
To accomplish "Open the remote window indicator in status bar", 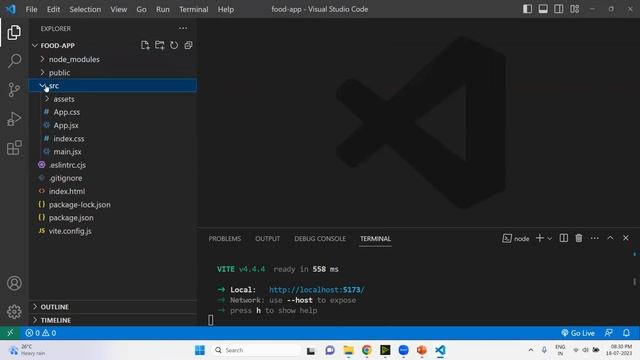I will (10, 333).
